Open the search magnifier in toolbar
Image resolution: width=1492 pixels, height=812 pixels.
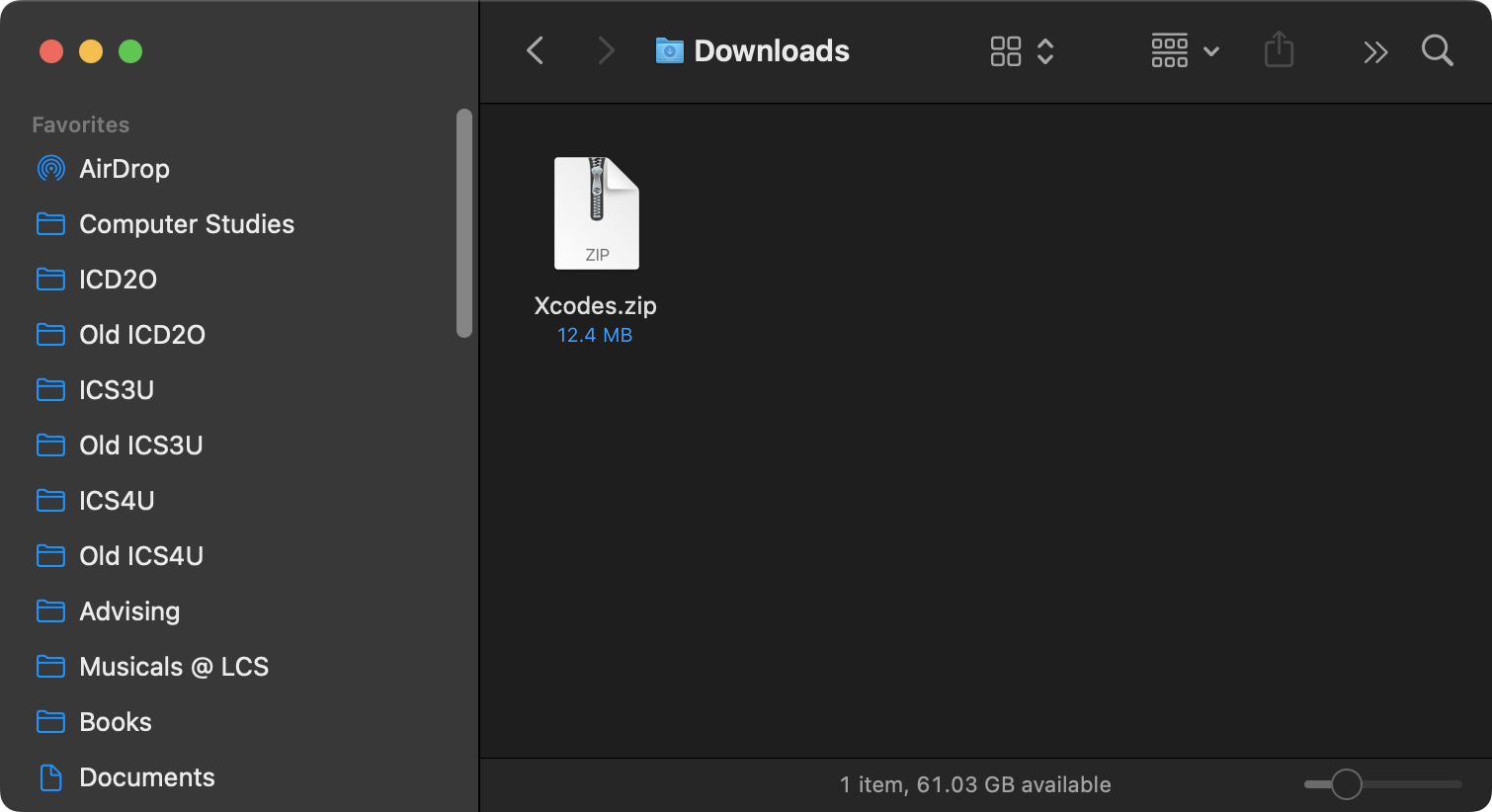point(1437,50)
